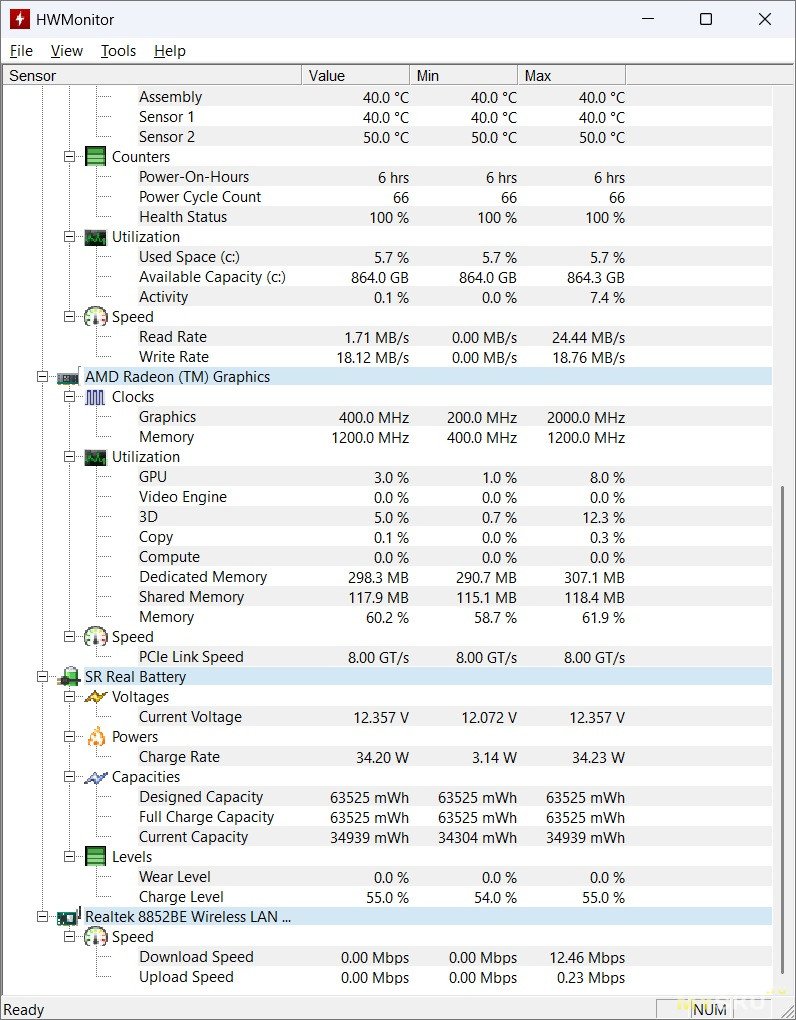Click the battery Levels green icon
796x1020 pixels.
pos(95,857)
